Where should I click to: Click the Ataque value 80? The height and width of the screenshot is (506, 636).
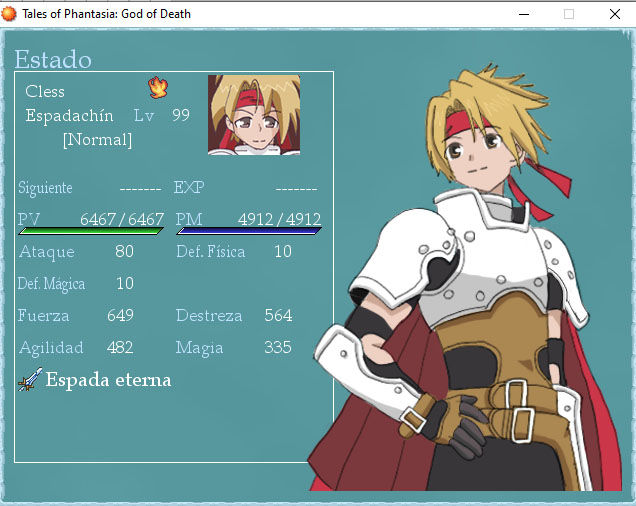tap(124, 252)
